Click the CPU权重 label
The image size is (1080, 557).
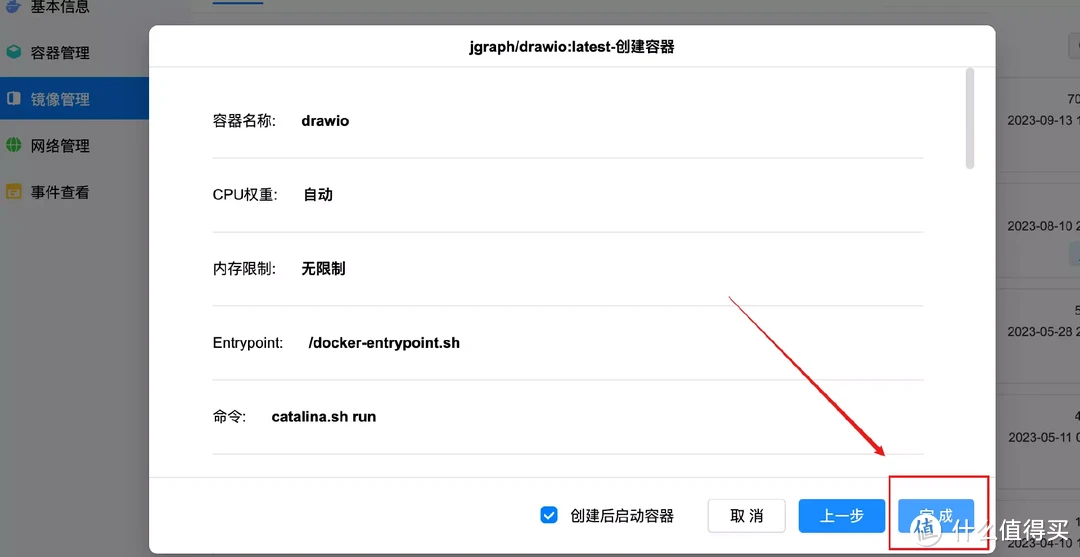(245, 195)
